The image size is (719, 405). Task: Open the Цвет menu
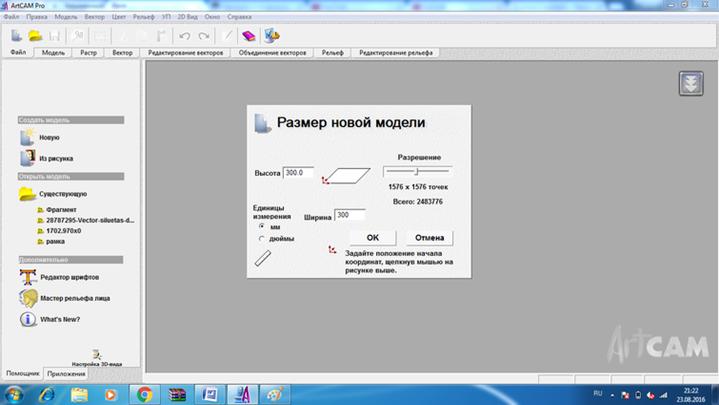point(119,17)
